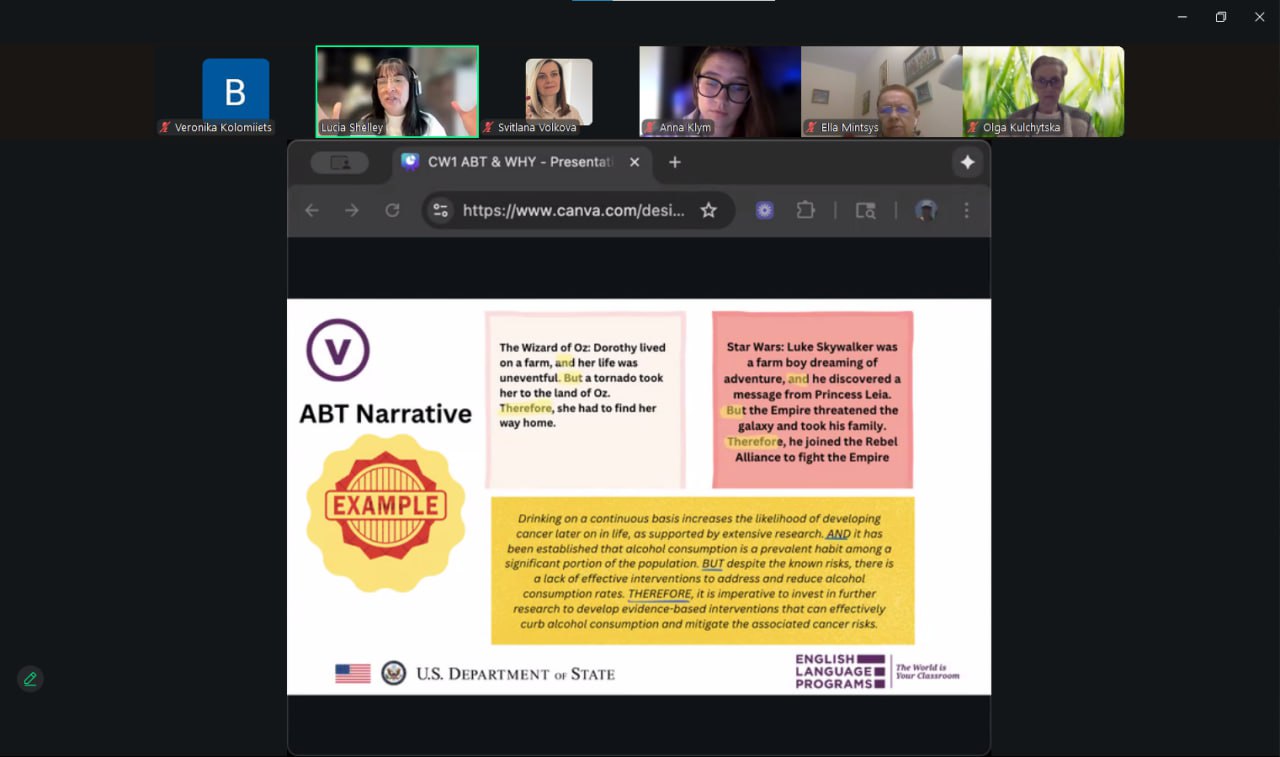The image size is (1280, 757).
Task: Open the Chrome profile avatar
Action: tap(926, 210)
